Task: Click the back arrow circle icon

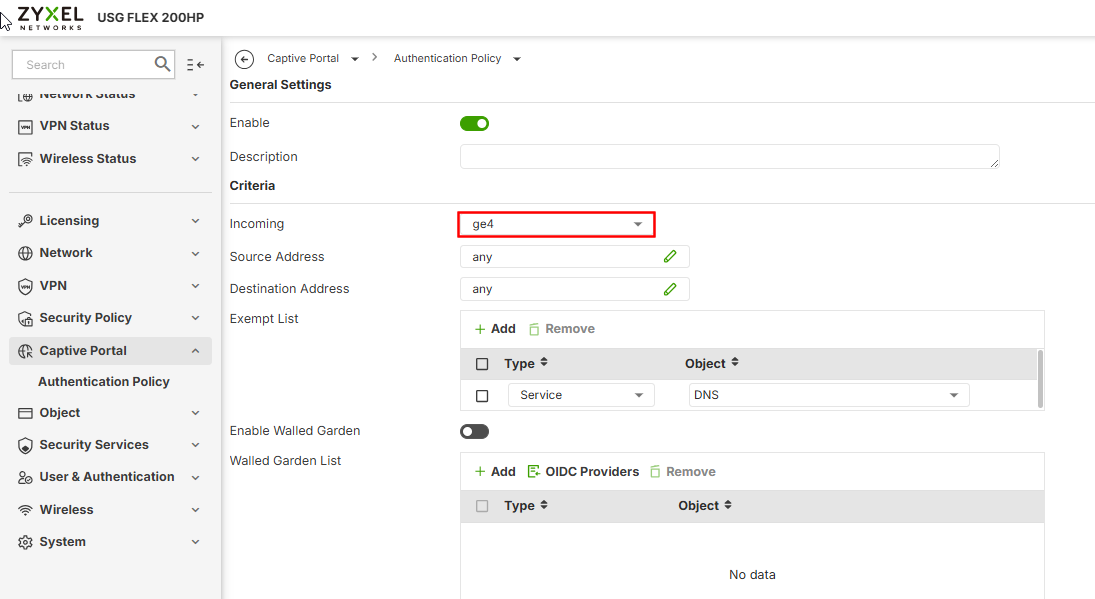Action: [x=244, y=59]
